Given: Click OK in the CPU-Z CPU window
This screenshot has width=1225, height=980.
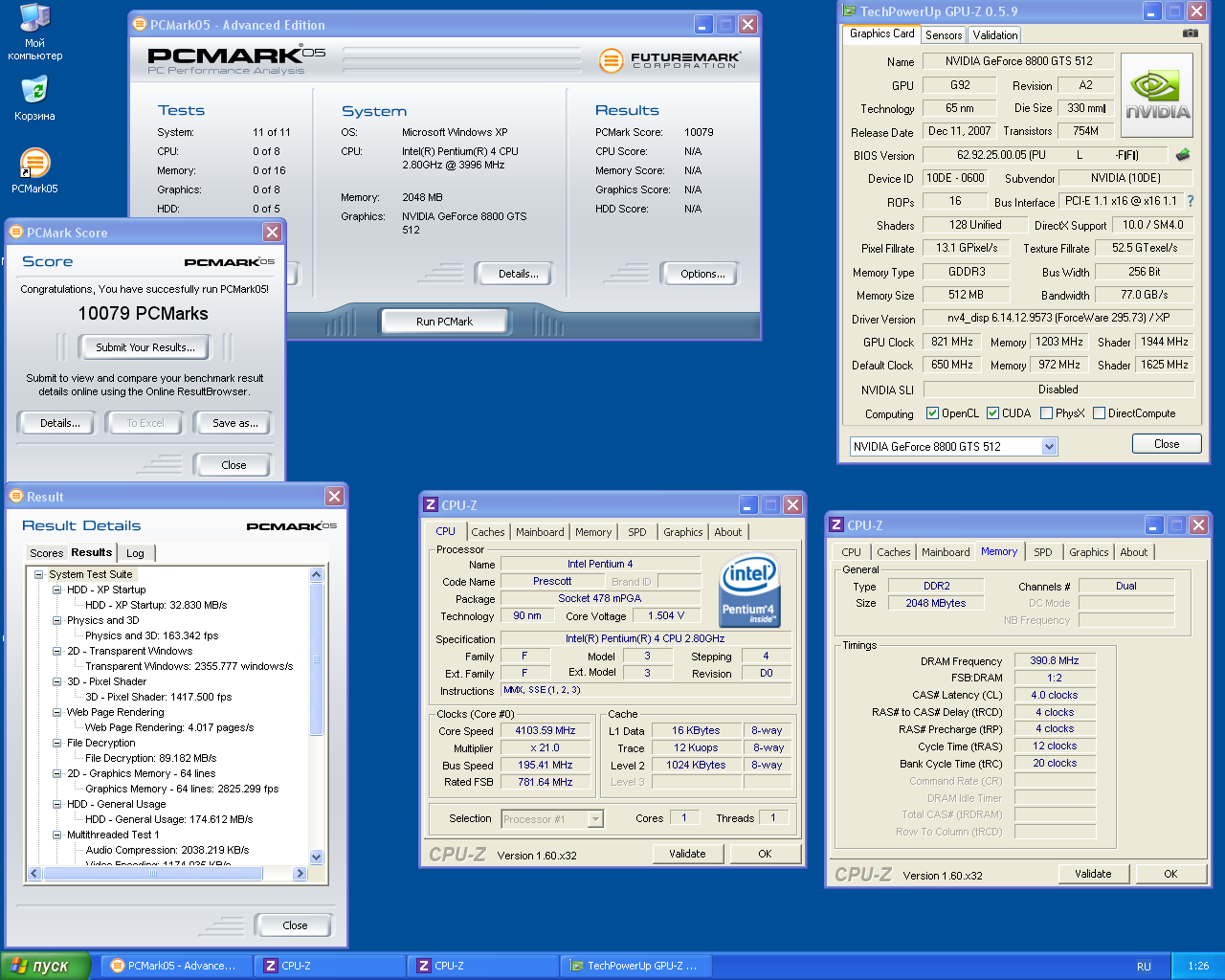Looking at the screenshot, I should [765, 854].
